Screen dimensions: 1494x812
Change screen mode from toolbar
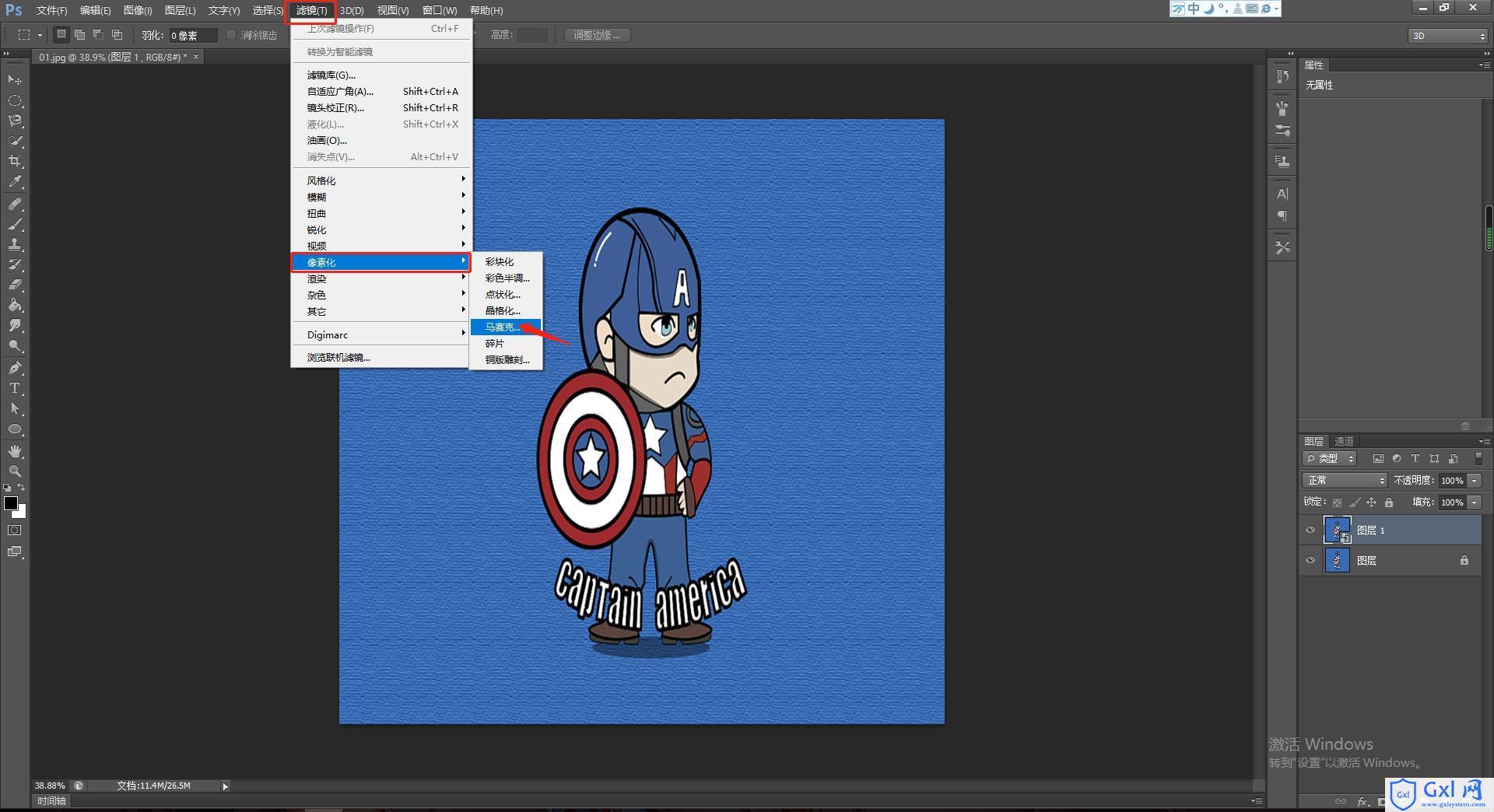[x=15, y=551]
